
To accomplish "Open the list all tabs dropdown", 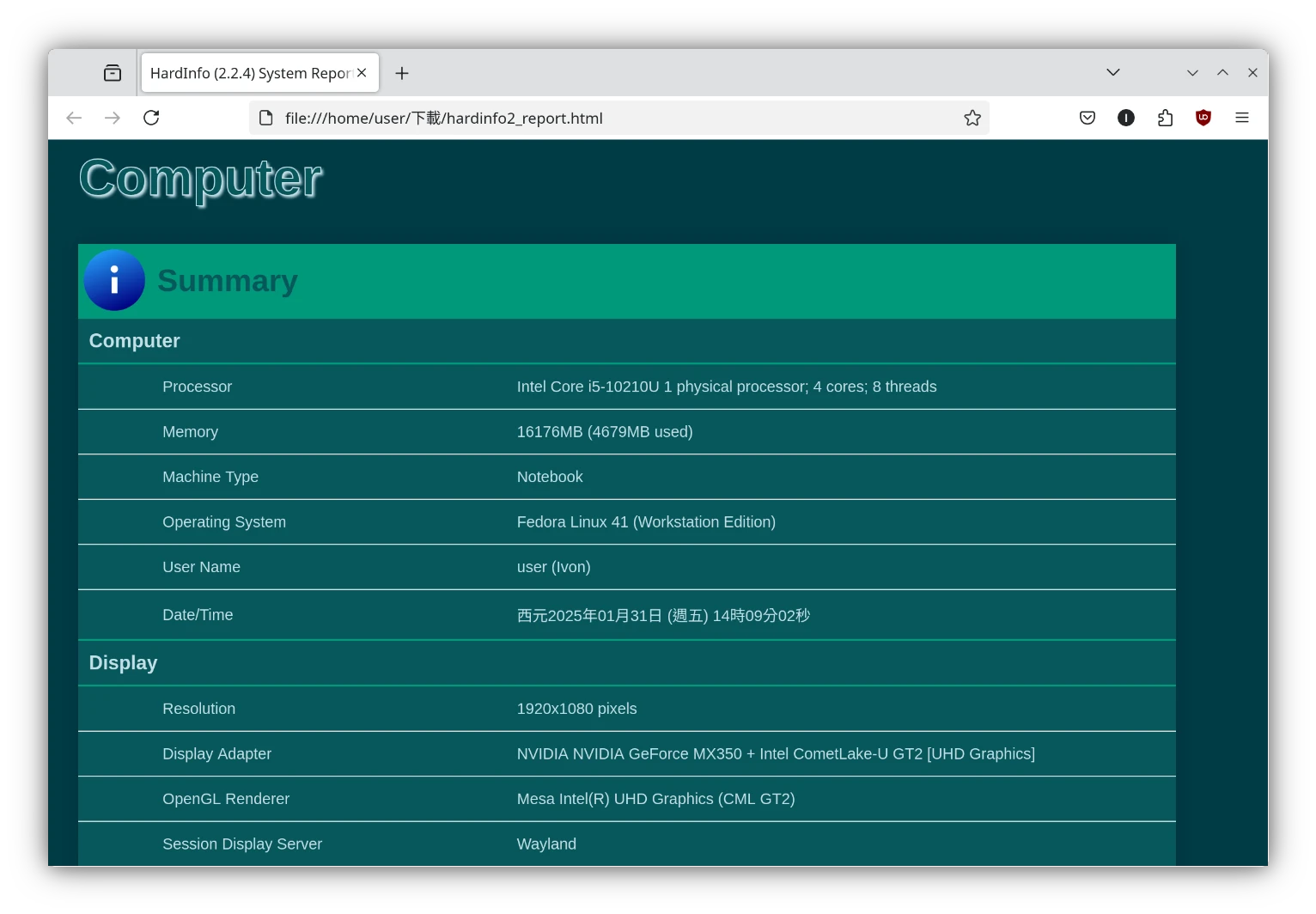I will [x=1112, y=73].
